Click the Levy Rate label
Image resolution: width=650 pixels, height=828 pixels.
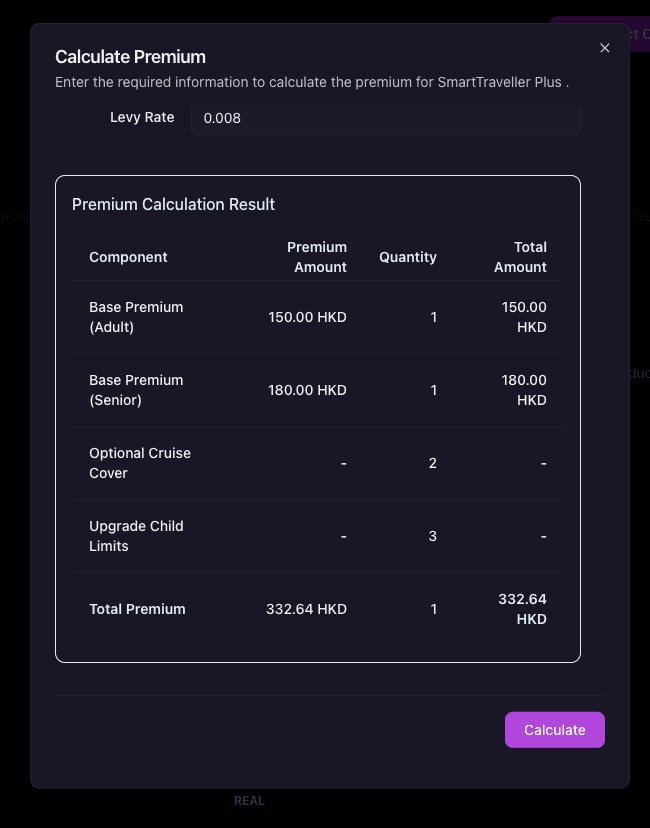tap(142, 117)
